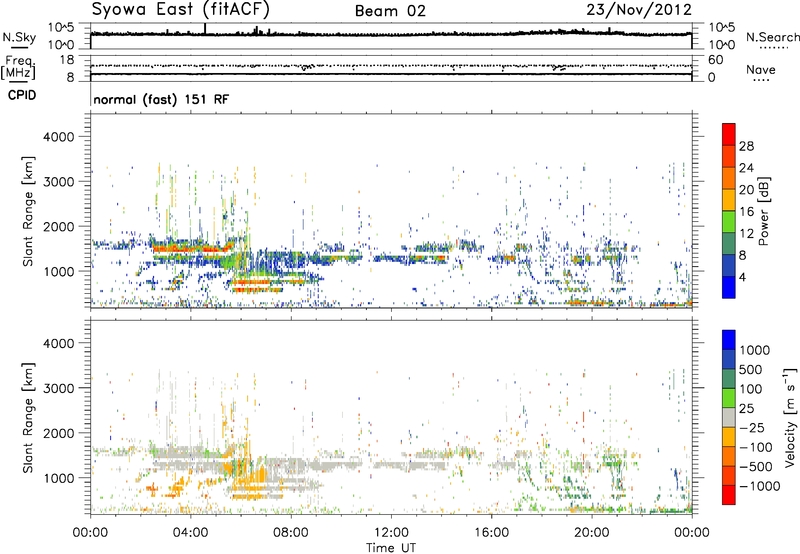Click the '18' frequency axis tick label
The width and height of the screenshot is (800, 554).
point(67,60)
